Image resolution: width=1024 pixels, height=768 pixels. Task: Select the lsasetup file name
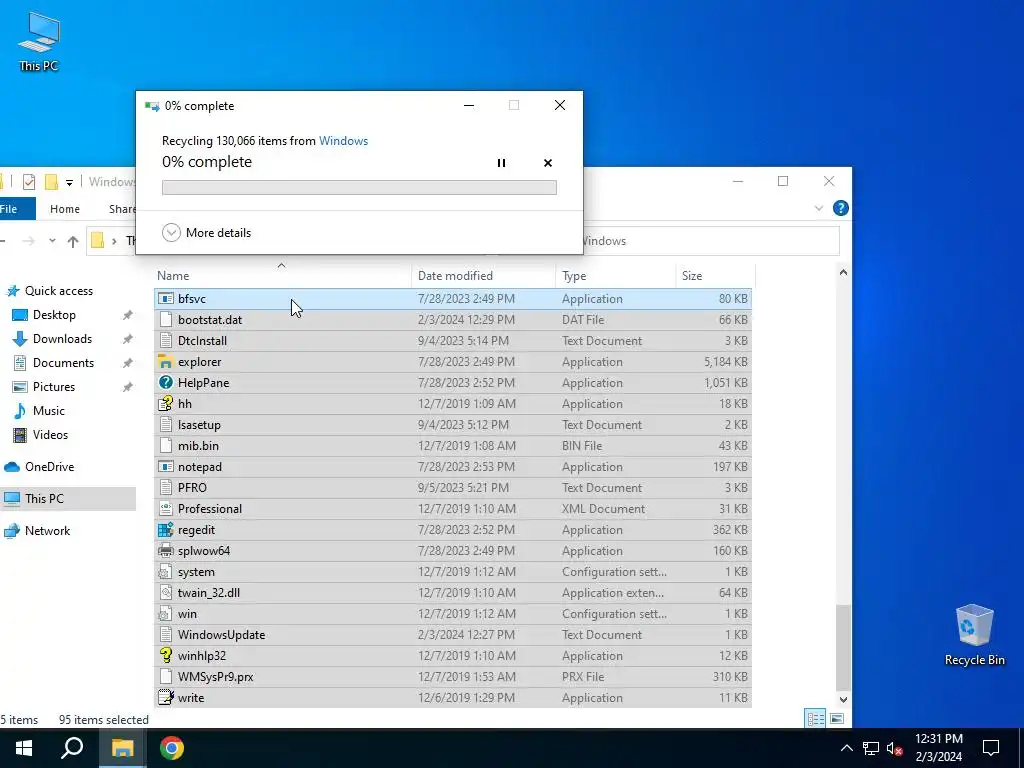[199, 425]
